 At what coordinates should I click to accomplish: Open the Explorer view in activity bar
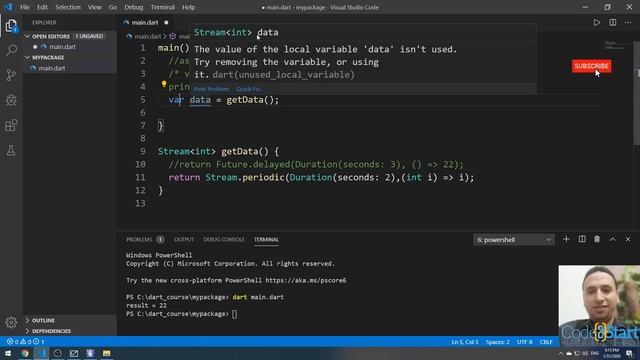[11, 26]
